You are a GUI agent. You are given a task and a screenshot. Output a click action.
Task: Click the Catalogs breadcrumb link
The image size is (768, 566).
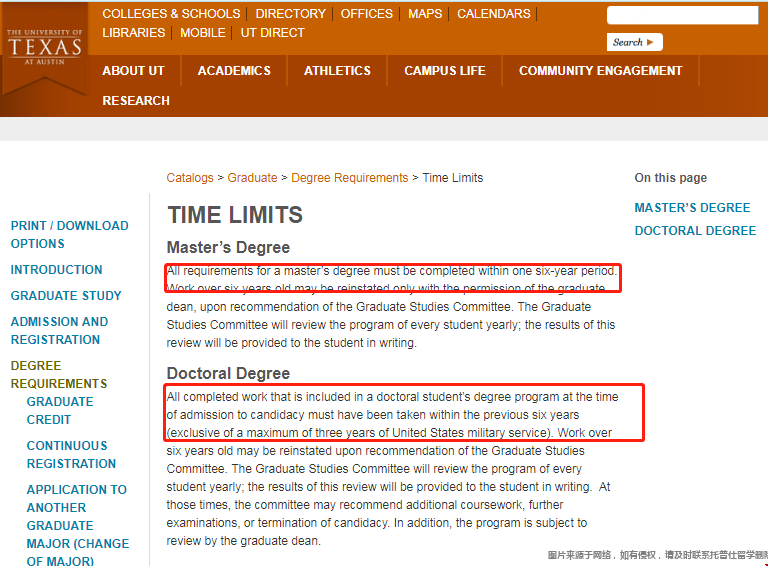190,178
